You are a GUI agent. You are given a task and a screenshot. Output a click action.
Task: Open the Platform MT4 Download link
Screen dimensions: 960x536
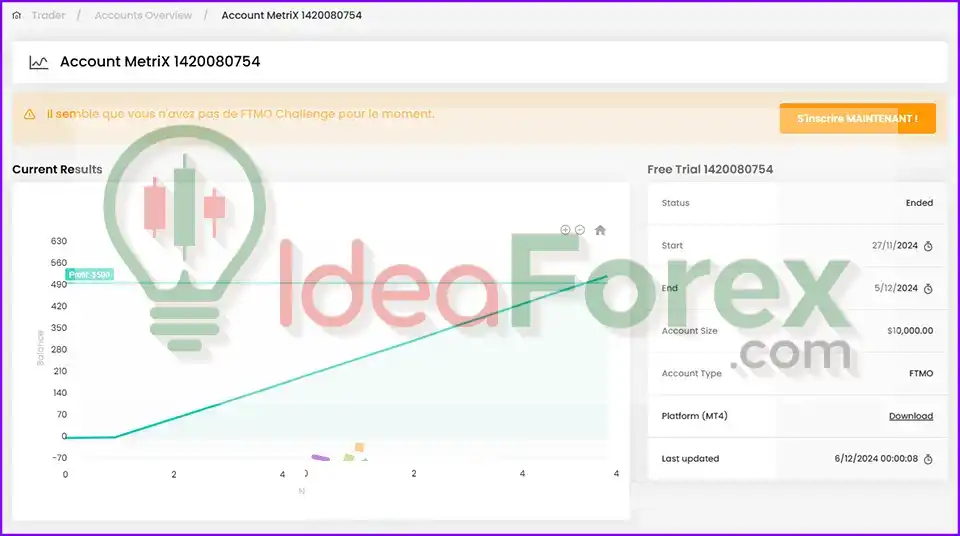coord(911,416)
